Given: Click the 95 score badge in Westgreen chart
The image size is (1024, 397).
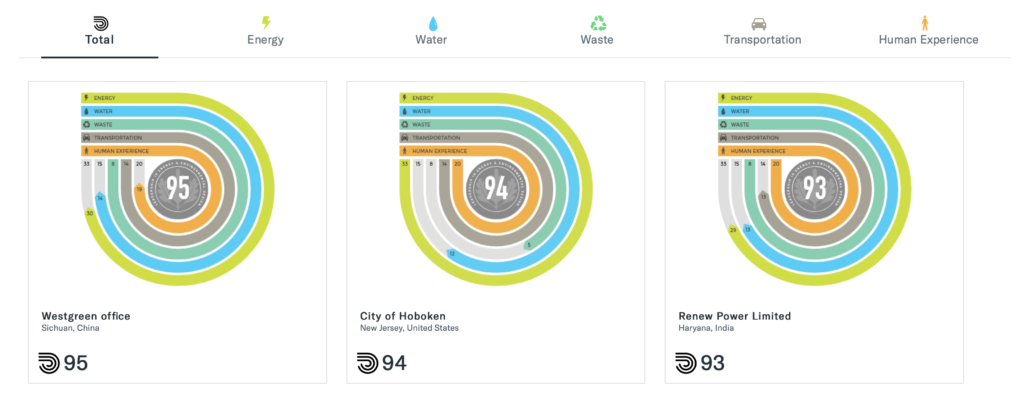Looking at the screenshot, I should 178,188.
